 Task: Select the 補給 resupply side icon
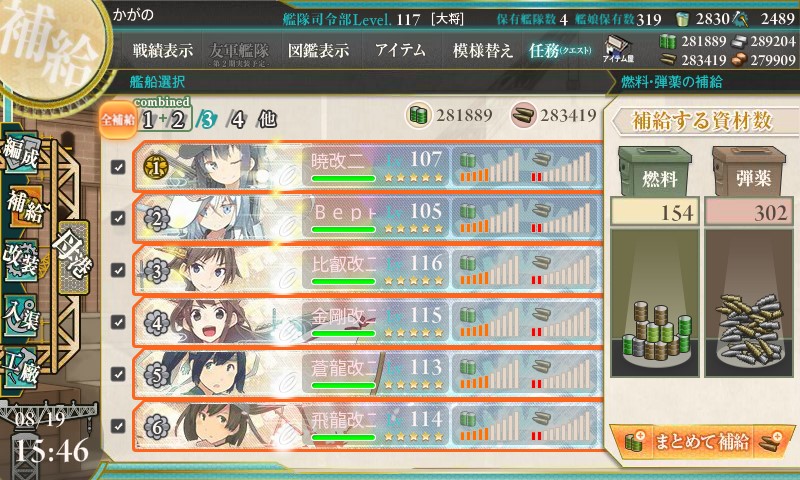pos(23,207)
